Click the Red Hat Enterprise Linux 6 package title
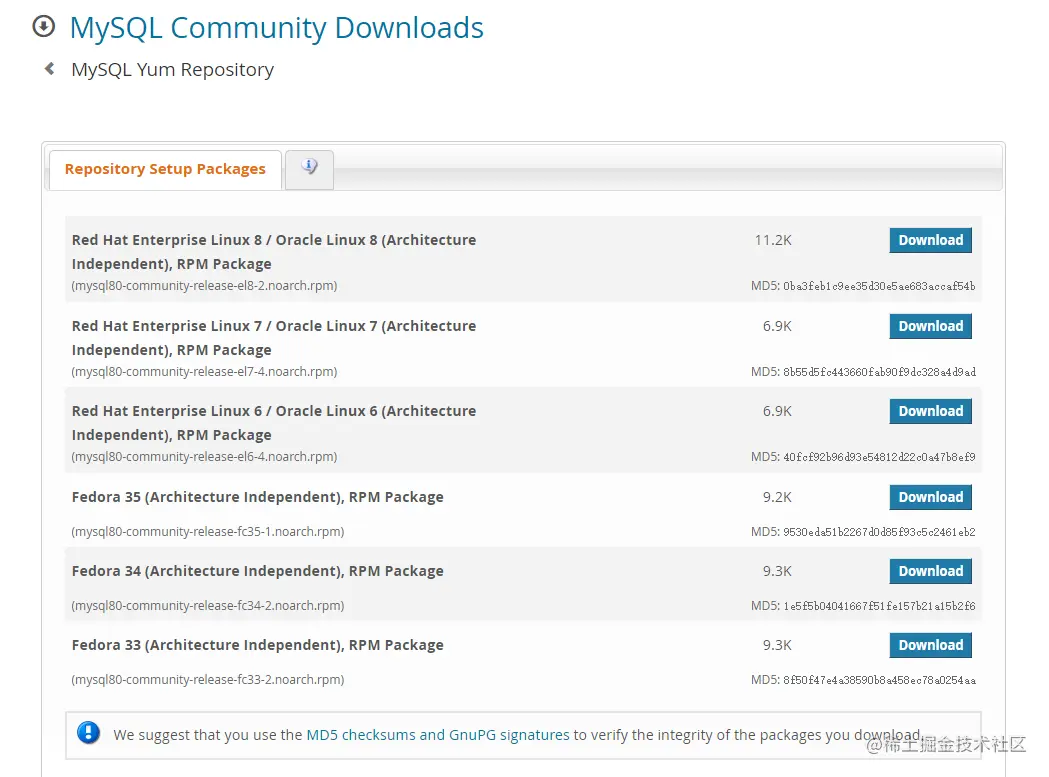The image size is (1049, 777). point(274,423)
